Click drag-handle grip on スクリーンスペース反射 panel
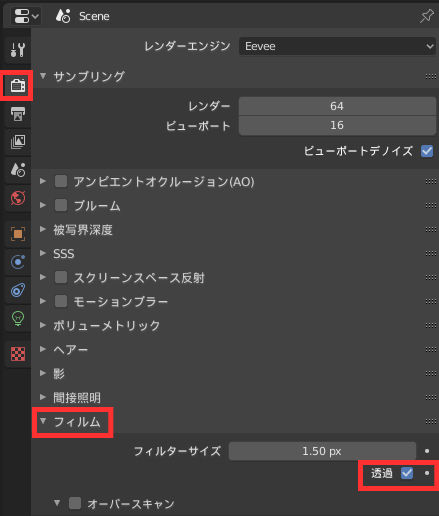 [431, 277]
